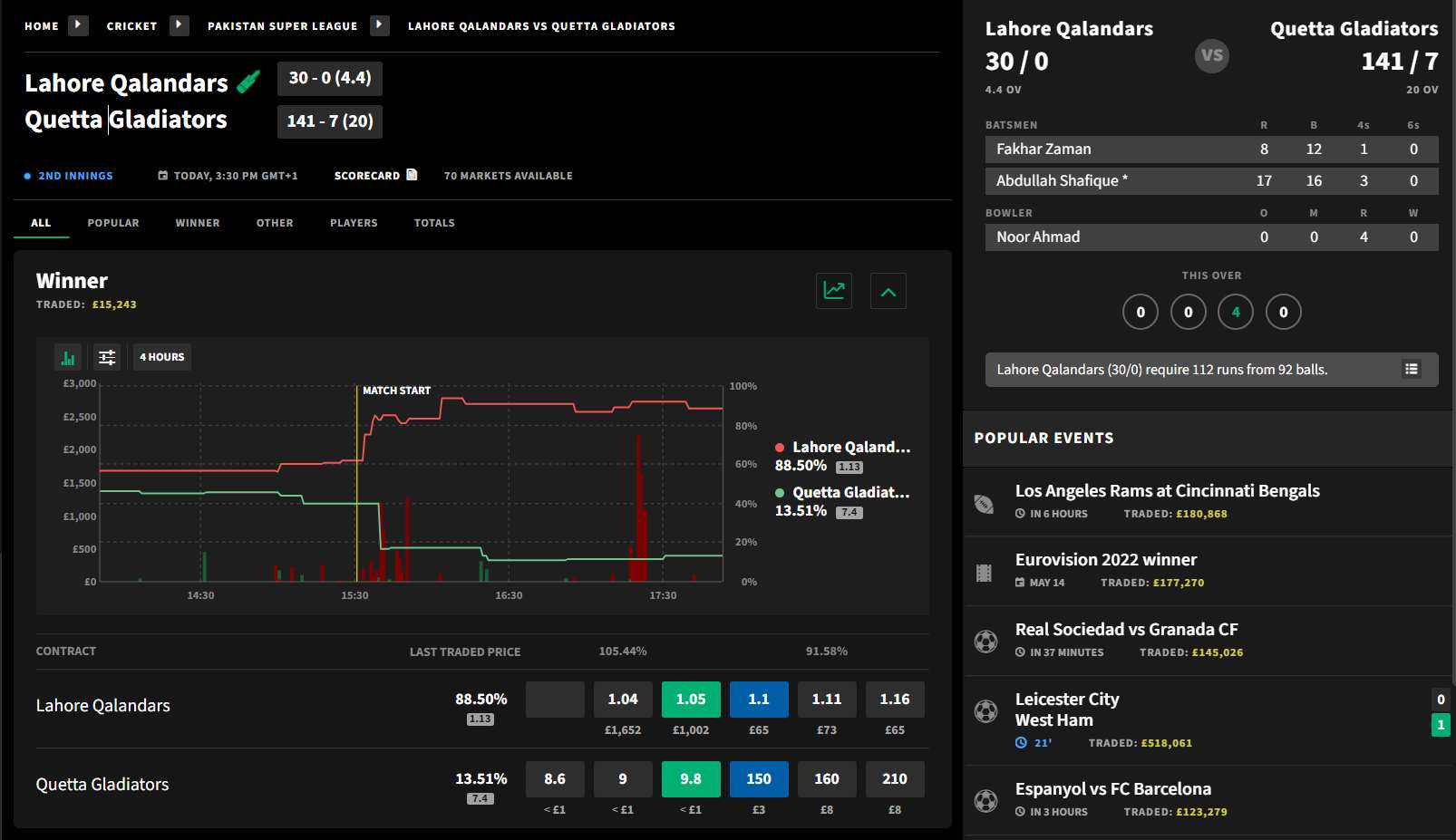Back Quetta Gladiators at 9.8
Image resolution: width=1456 pixels, height=840 pixels.
pyautogui.click(x=691, y=779)
